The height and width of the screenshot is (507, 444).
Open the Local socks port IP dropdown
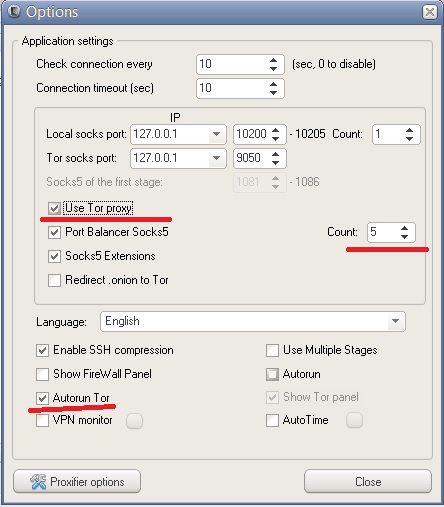216,134
